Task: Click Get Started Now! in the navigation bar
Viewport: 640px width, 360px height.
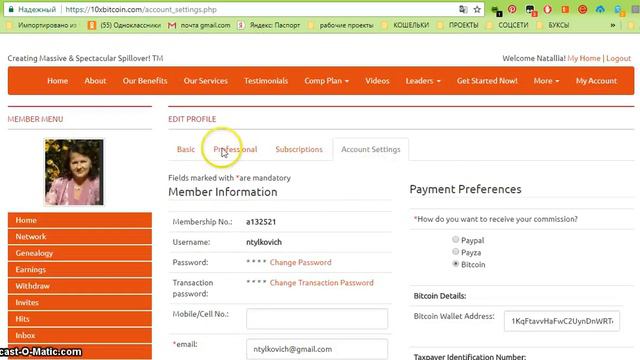Action: tap(487, 81)
